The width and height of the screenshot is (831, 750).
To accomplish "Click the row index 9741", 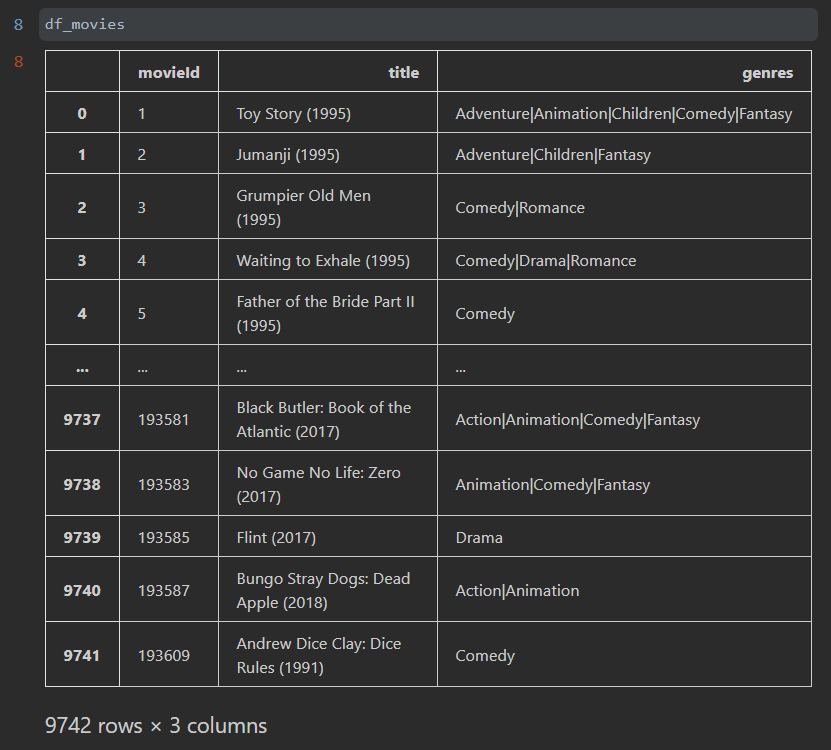I will (x=82, y=656).
